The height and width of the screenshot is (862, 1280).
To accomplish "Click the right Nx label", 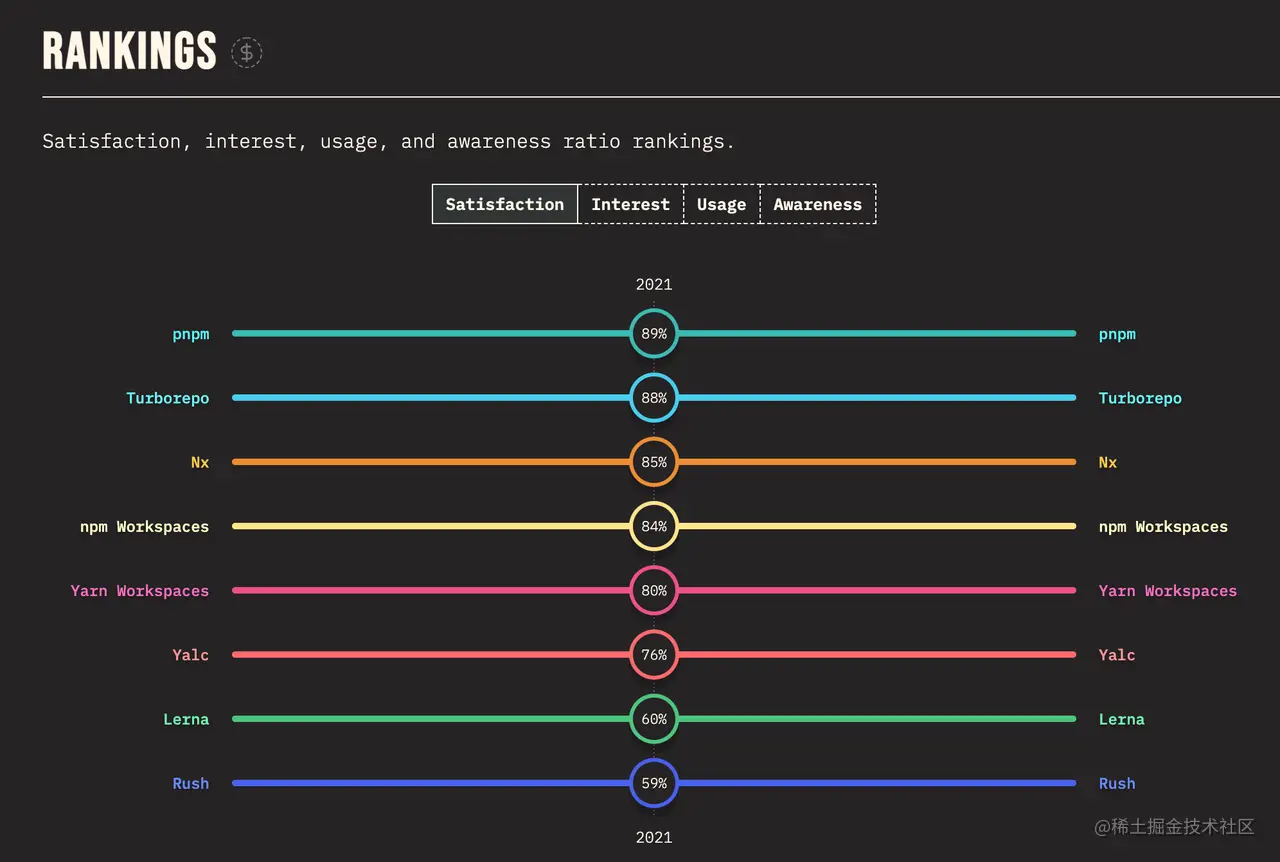I will click(x=1108, y=462).
